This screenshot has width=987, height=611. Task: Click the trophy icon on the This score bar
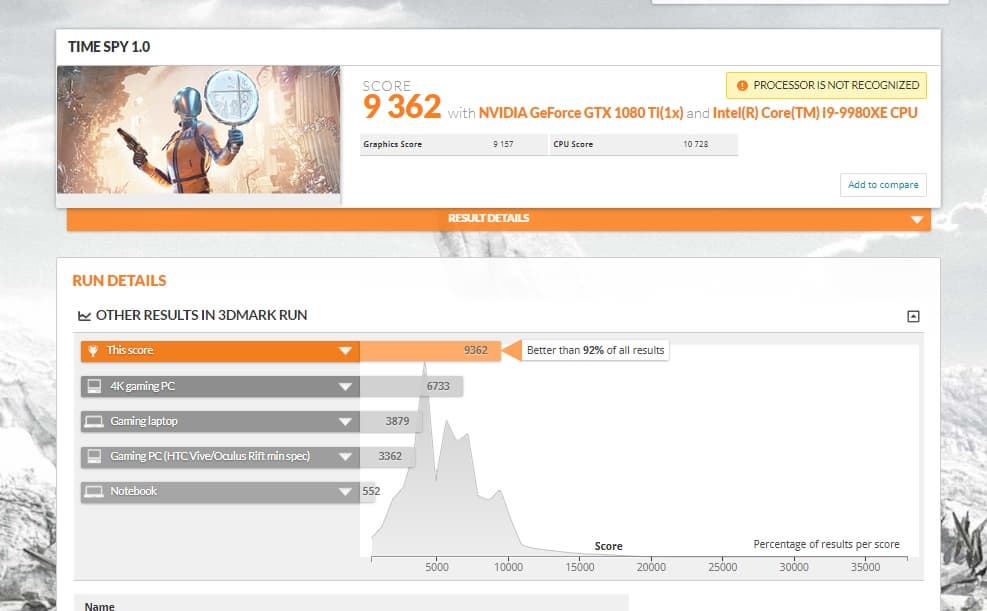[x=92, y=351]
